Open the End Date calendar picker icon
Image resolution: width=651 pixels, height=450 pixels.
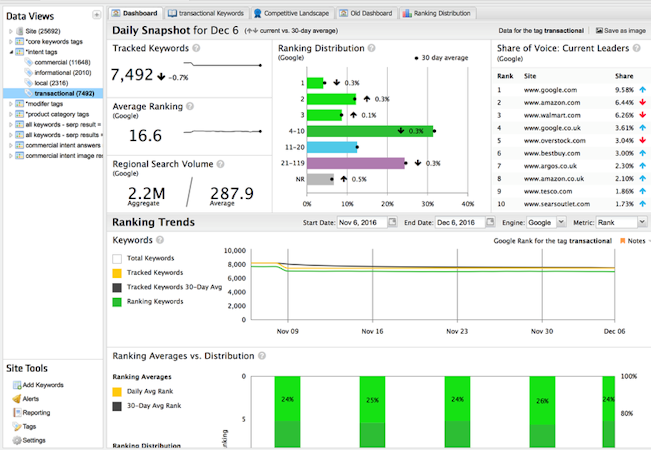tap(490, 222)
